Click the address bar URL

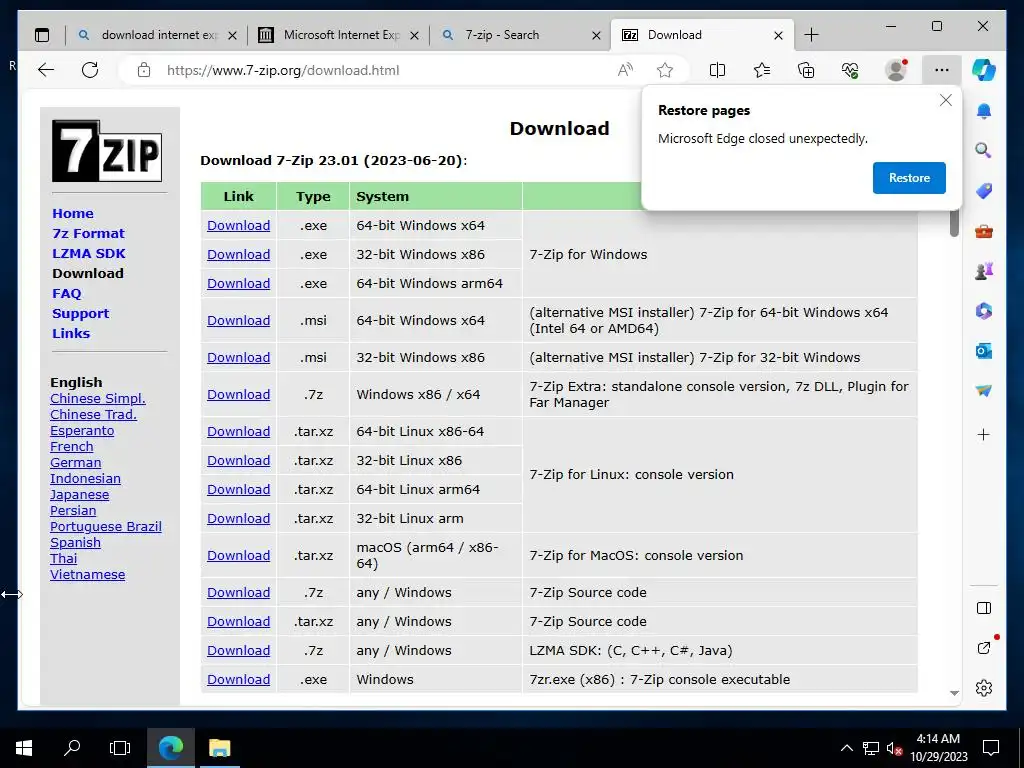(283, 70)
